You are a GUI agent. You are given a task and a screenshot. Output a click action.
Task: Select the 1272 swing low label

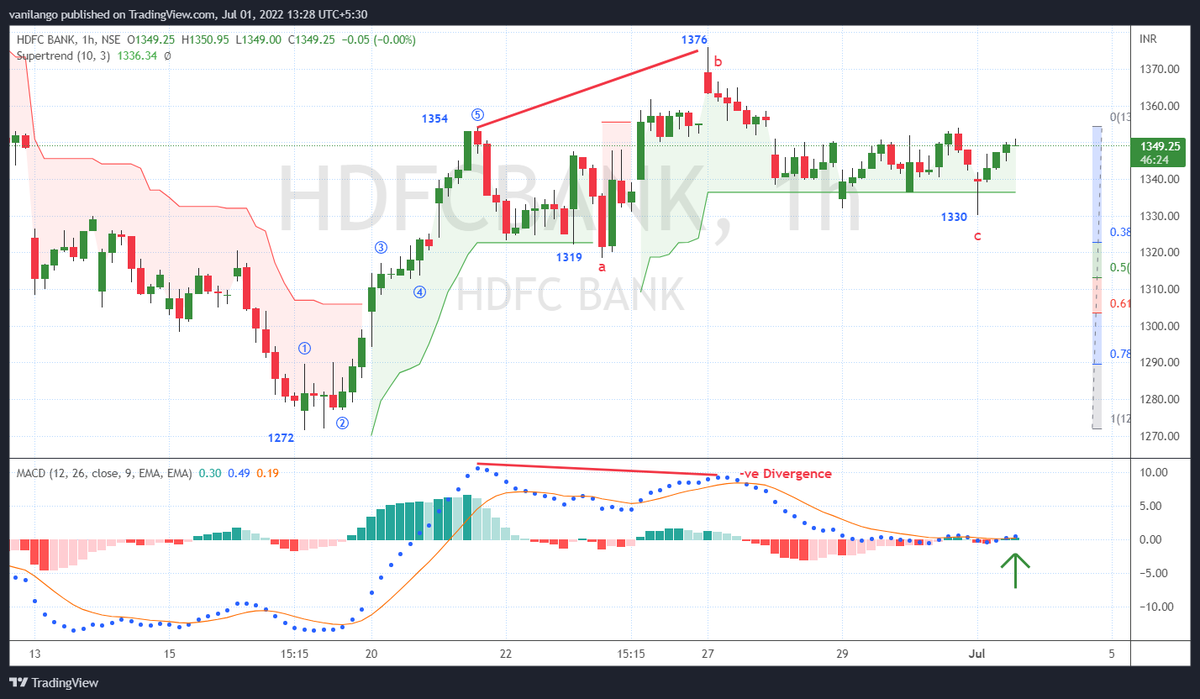click(x=281, y=437)
